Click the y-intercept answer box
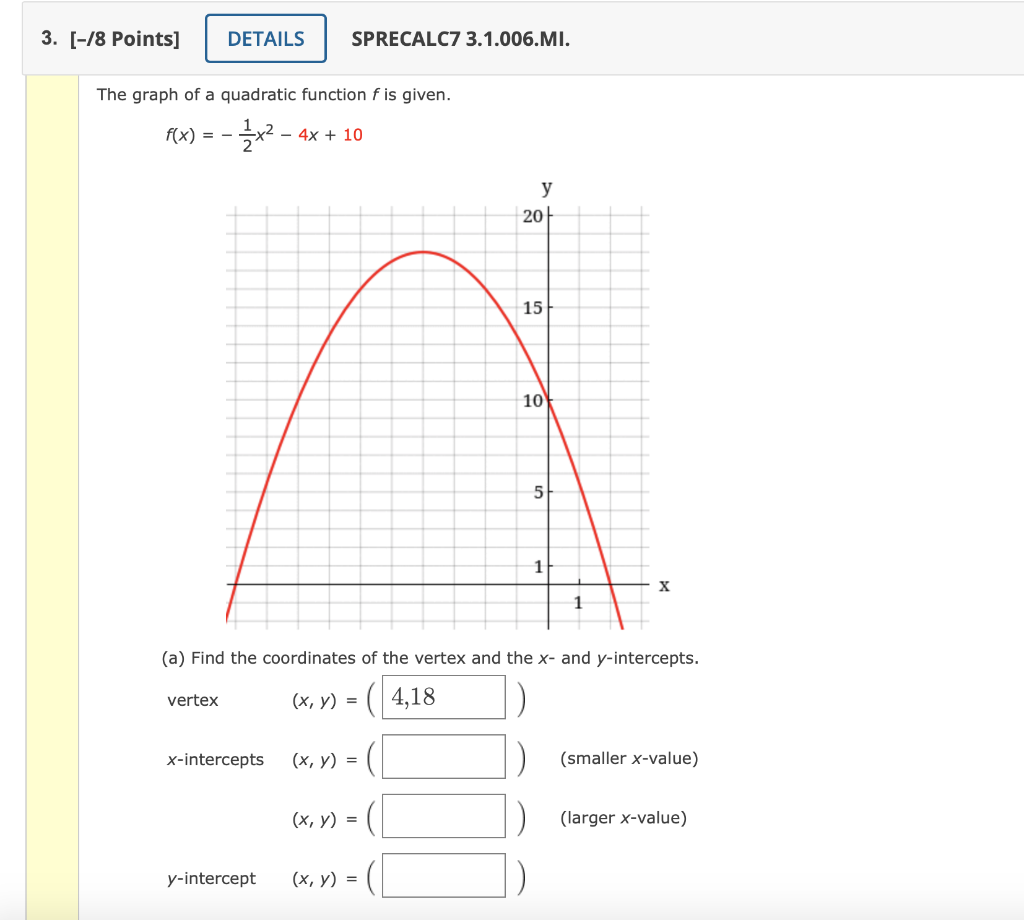 coord(443,875)
